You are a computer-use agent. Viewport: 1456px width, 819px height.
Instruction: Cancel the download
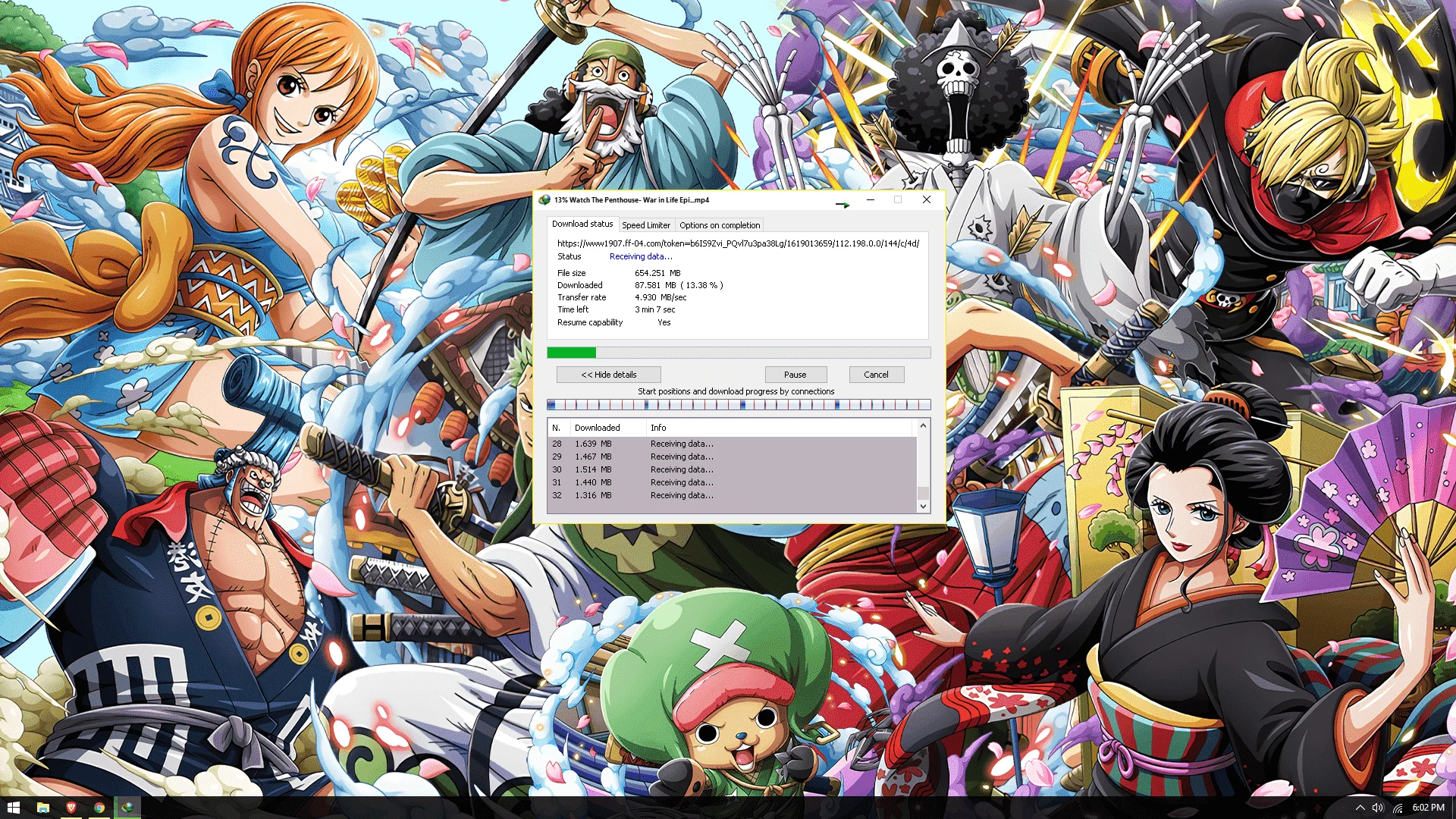point(876,375)
